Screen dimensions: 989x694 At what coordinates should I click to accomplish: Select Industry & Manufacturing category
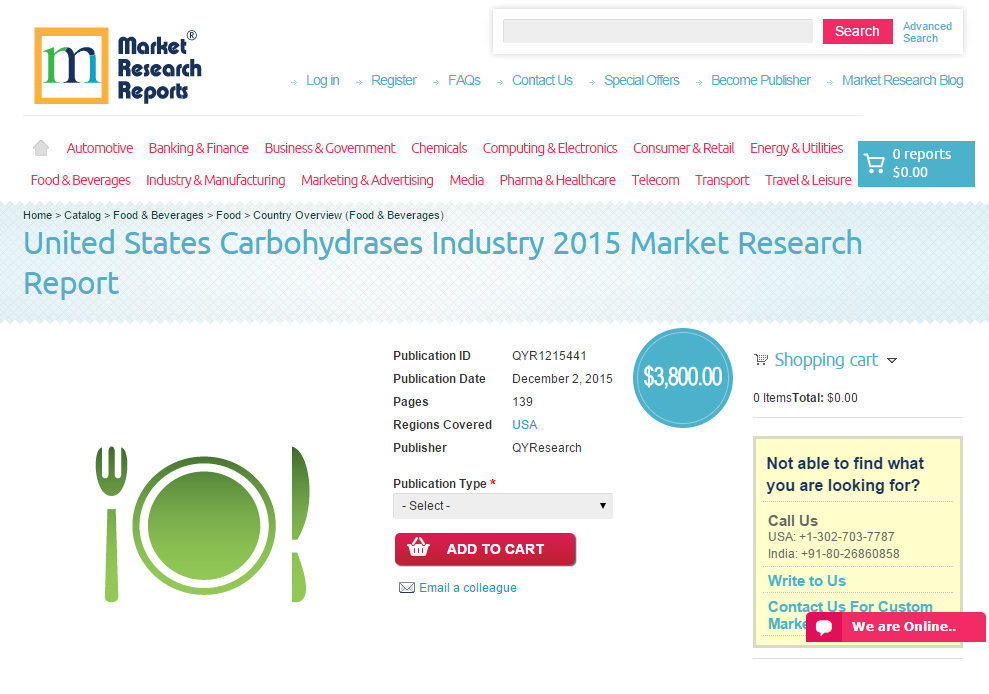(216, 180)
